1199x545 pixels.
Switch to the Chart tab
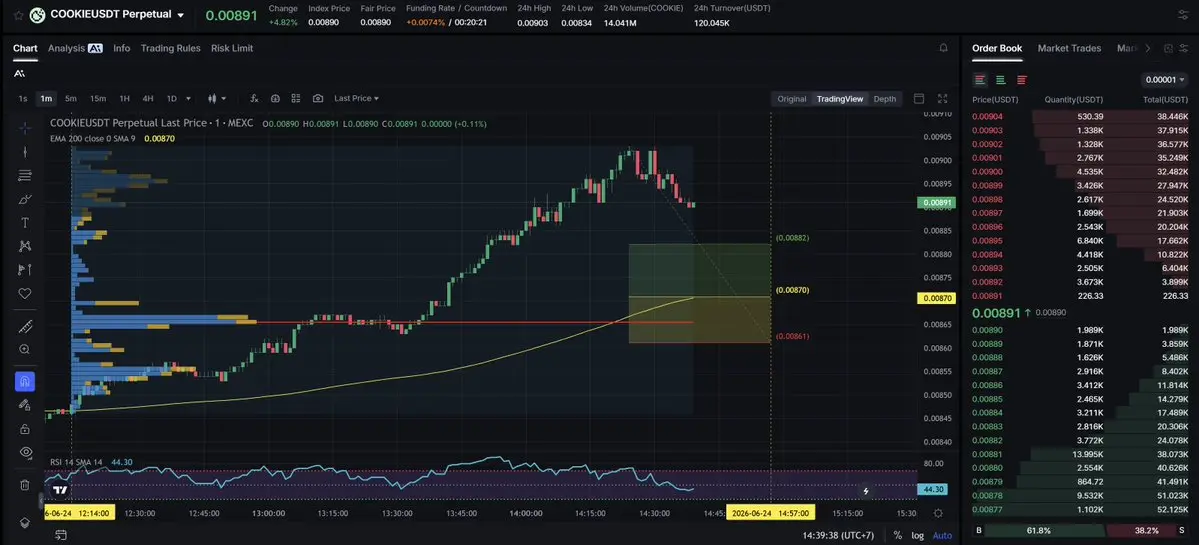point(25,48)
